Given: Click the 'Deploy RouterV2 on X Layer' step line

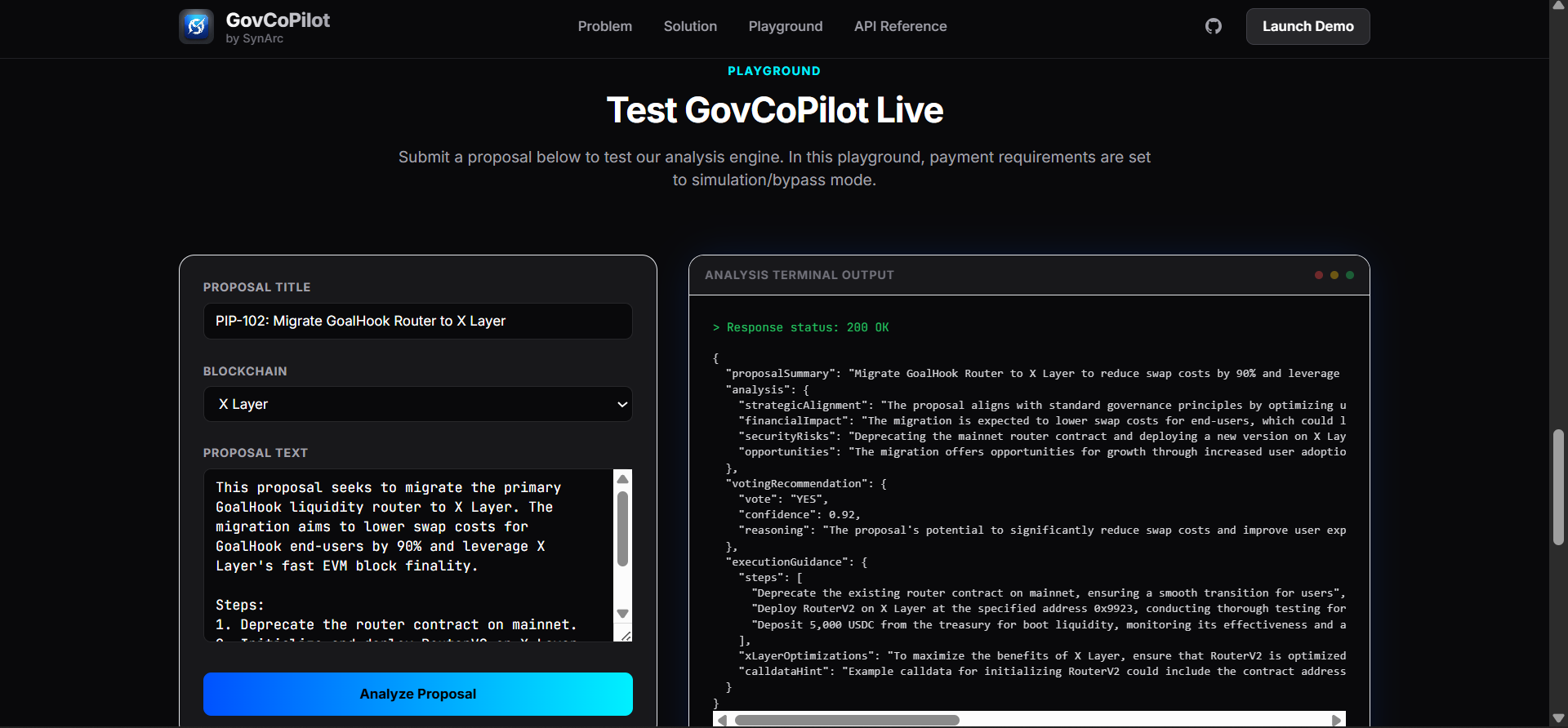Looking at the screenshot, I should pyautogui.click(x=1049, y=608).
